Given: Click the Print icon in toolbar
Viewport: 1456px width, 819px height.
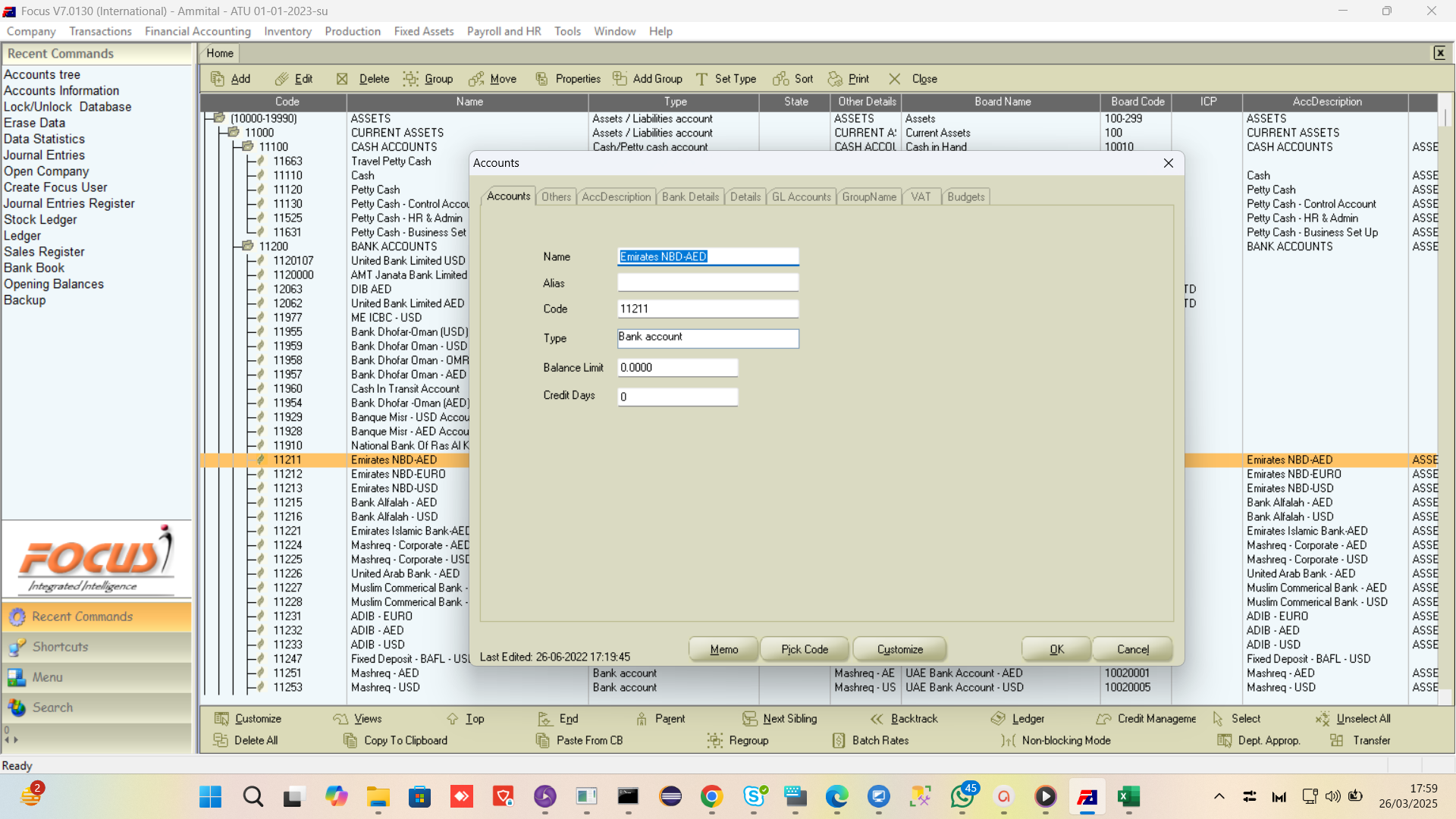Looking at the screenshot, I should click(836, 79).
